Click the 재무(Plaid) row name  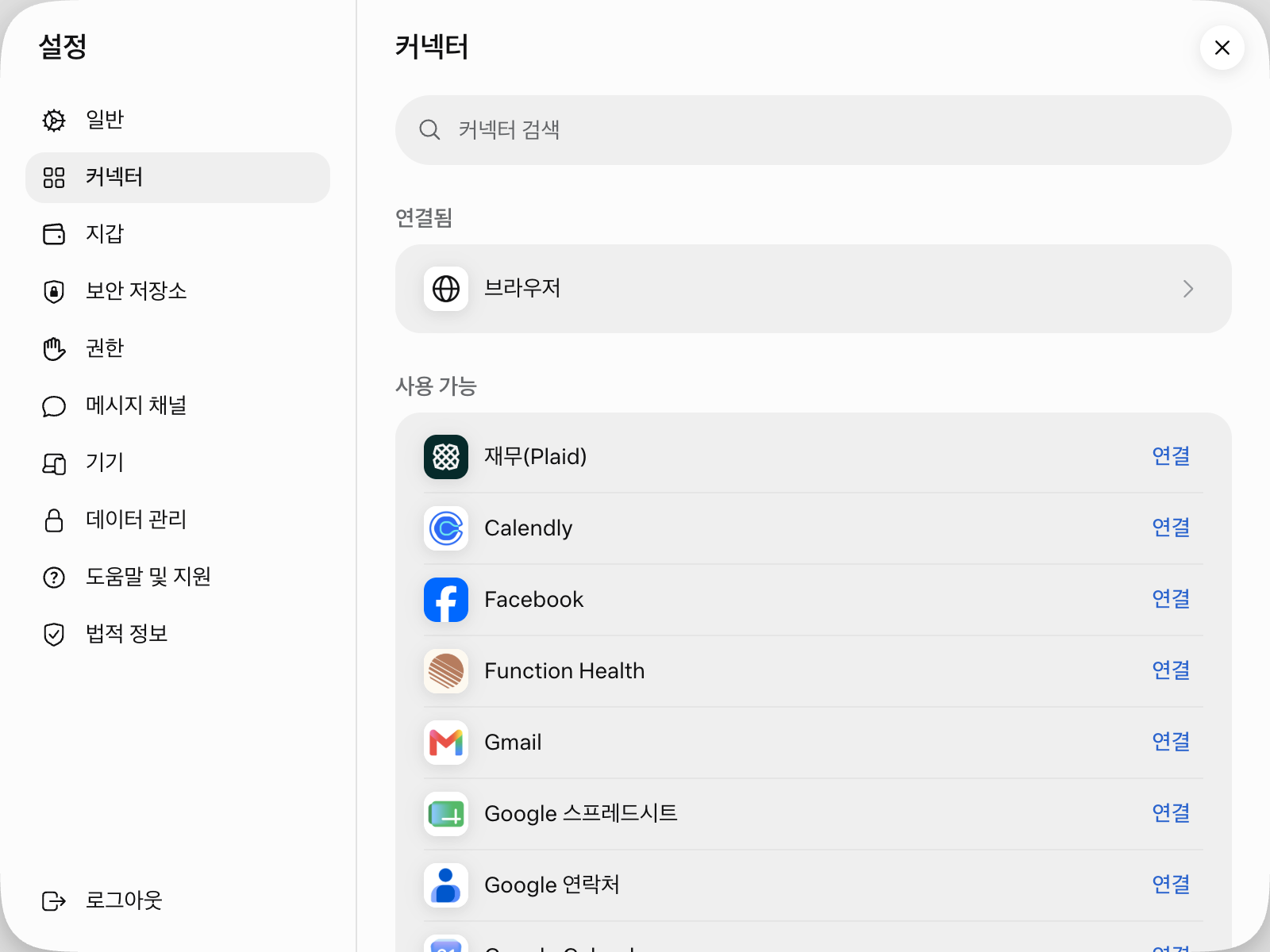click(536, 456)
